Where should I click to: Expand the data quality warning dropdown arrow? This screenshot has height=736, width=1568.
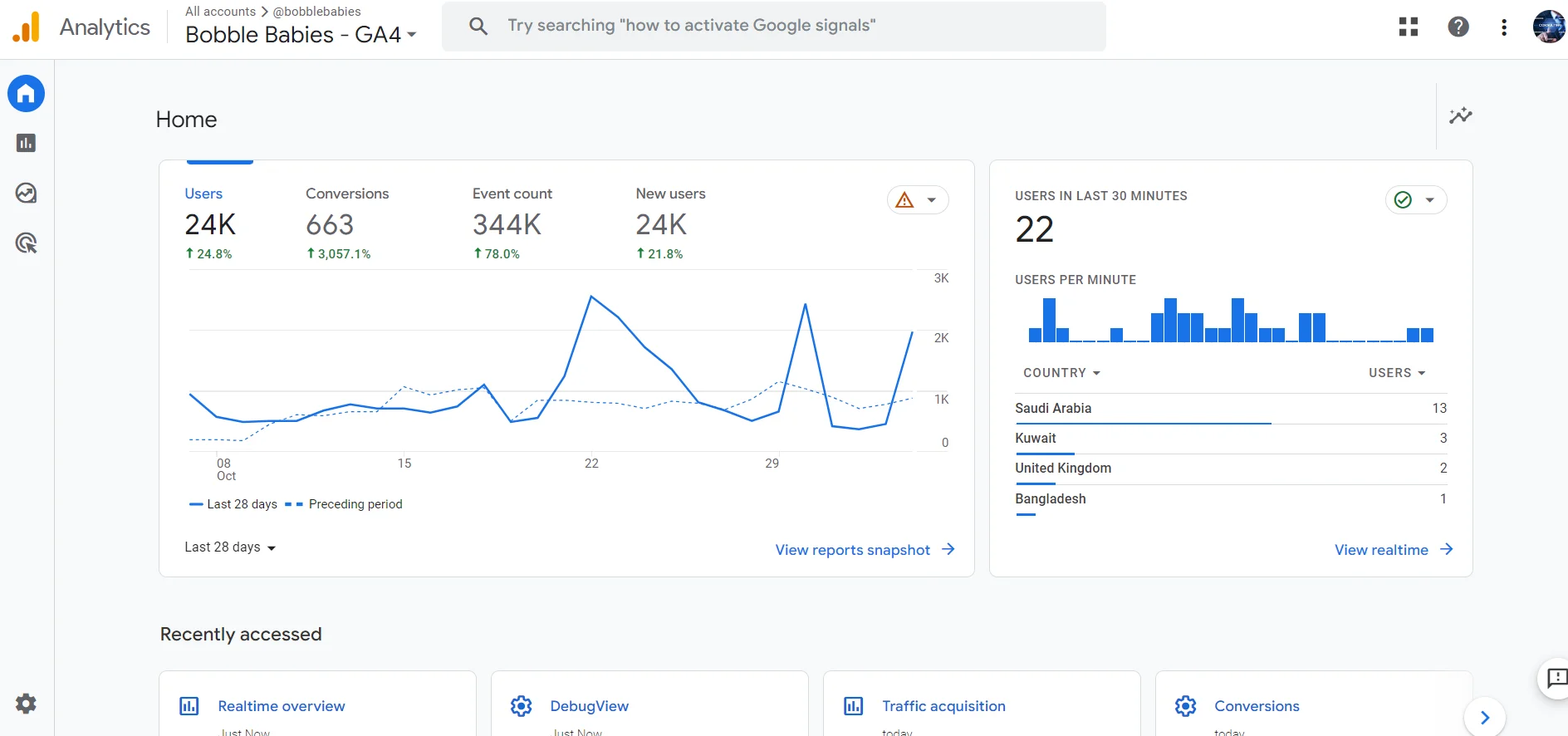pos(932,200)
